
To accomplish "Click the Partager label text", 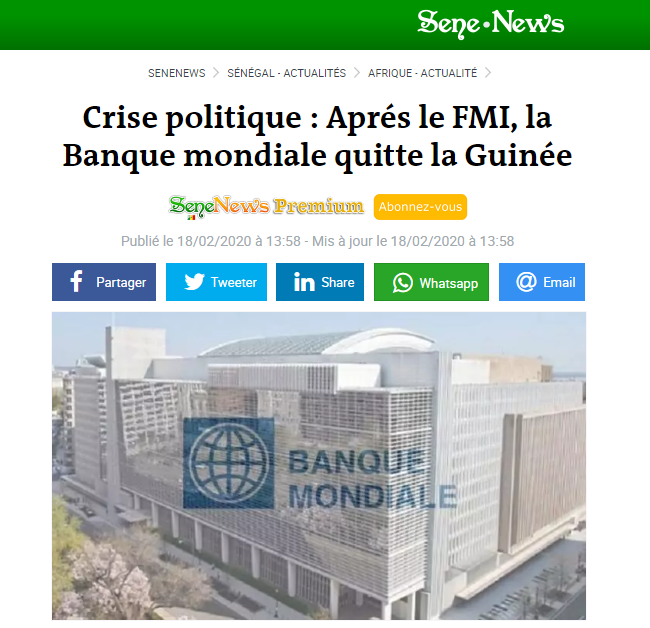I will 121,282.
